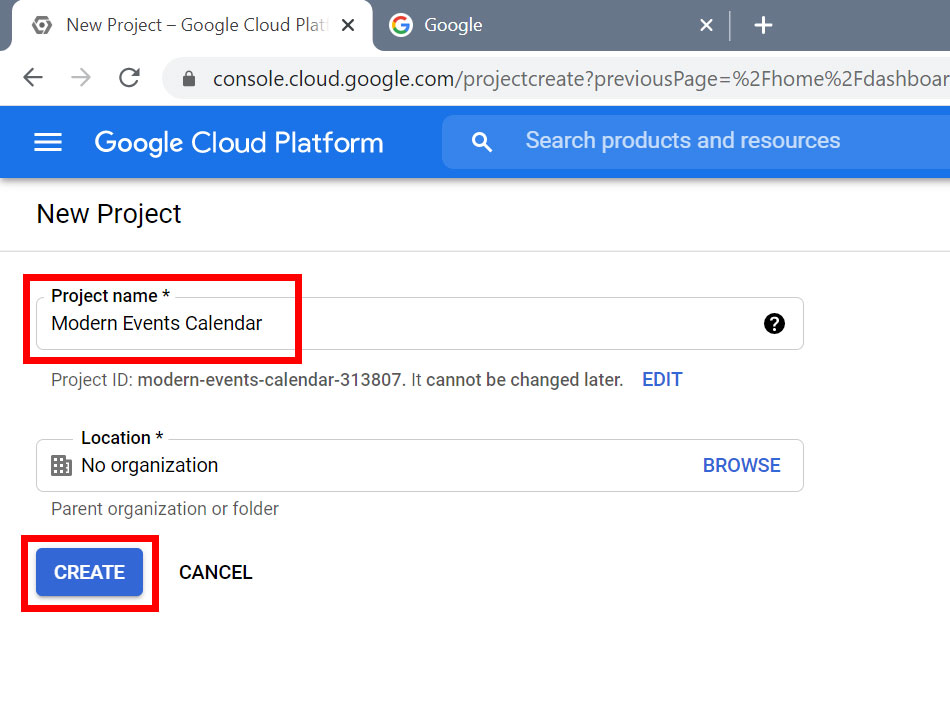Go back with the browser back arrow
This screenshot has height=703, width=950.
coord(33,78)
